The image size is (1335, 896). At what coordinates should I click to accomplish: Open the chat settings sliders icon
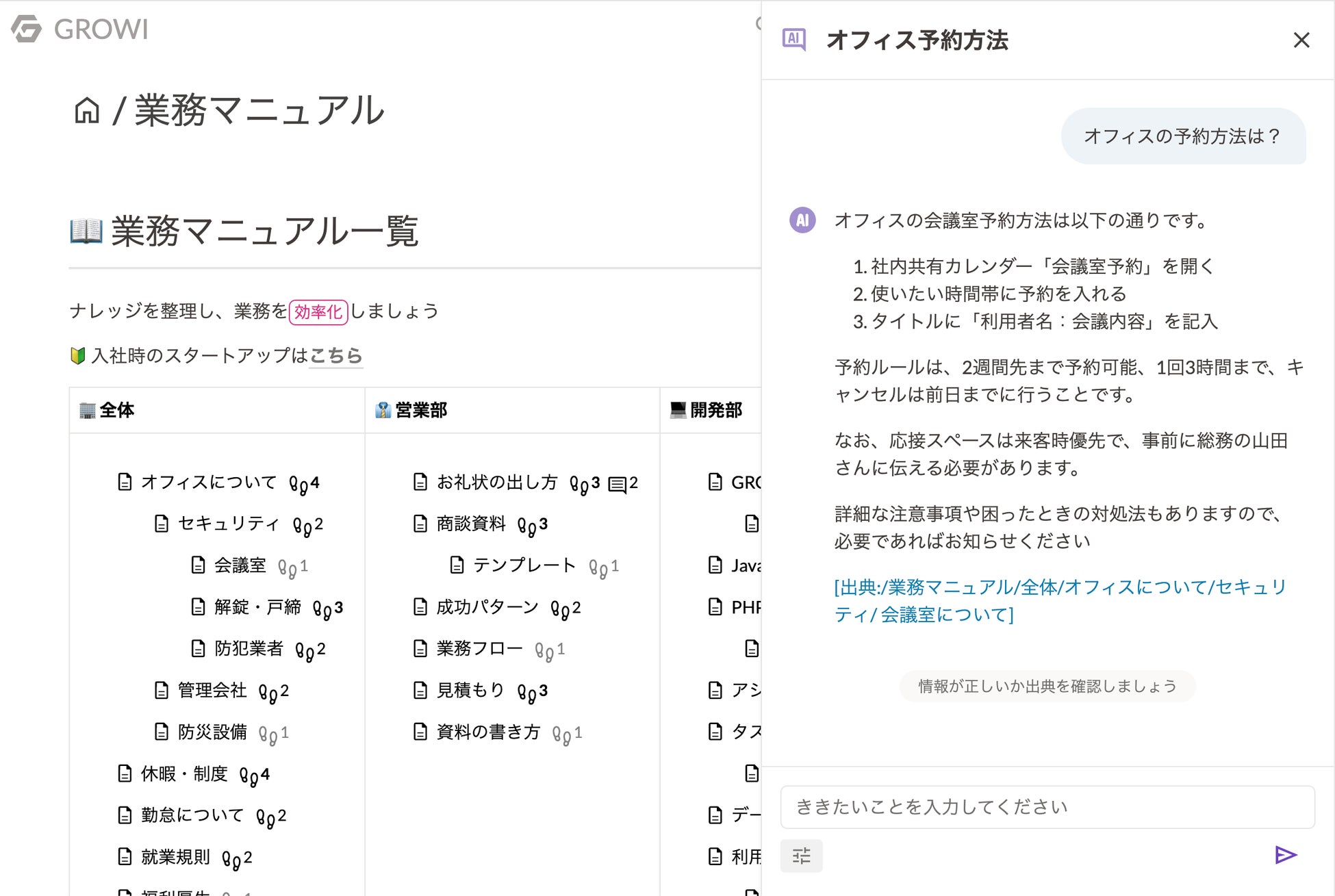pos(801,856)
